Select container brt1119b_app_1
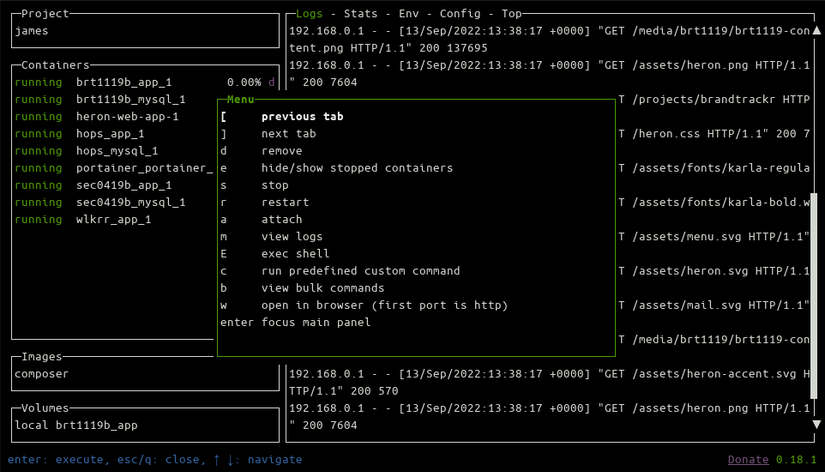This screenshot has height=472, width=825. [145, 82]
